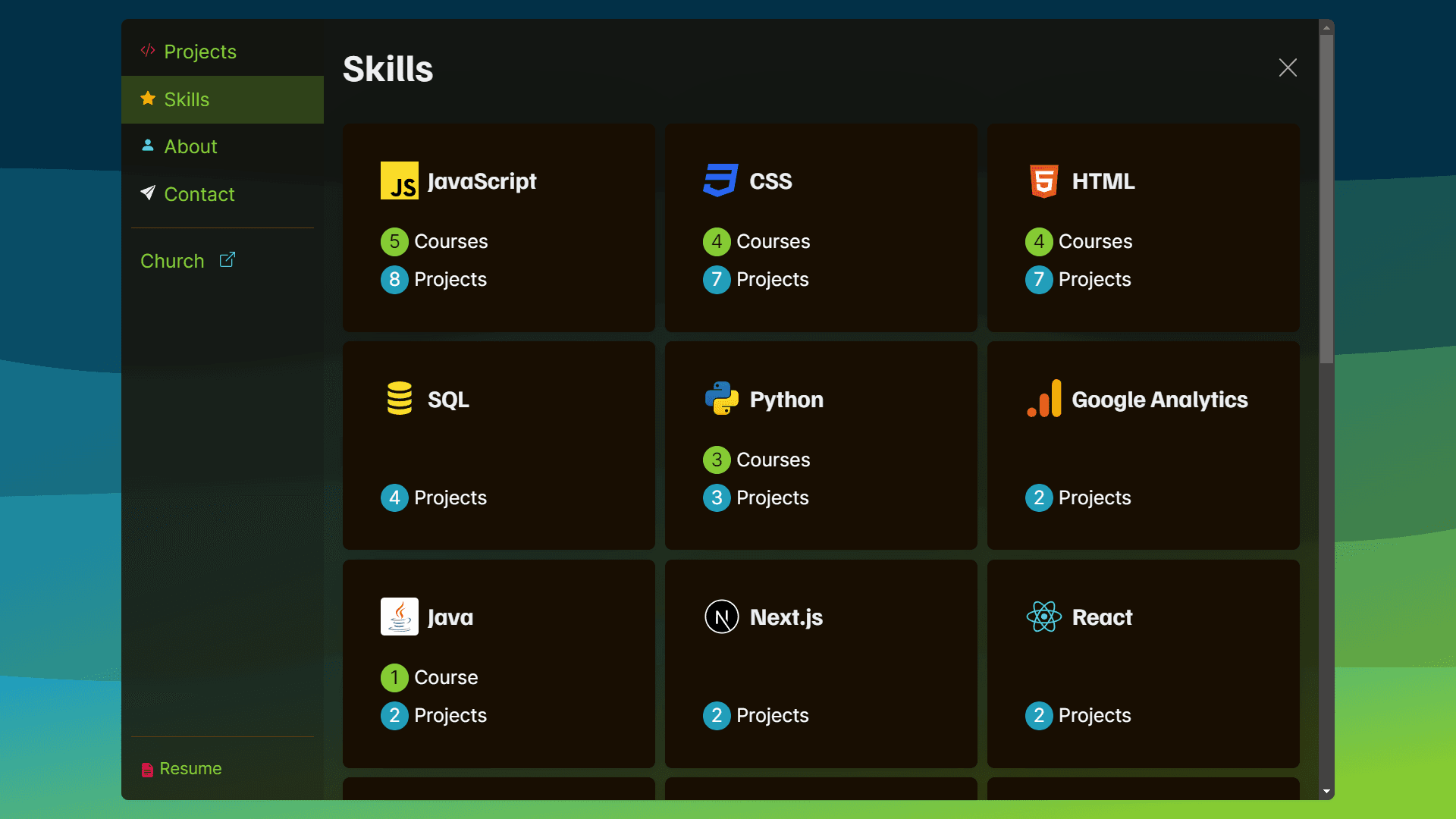Open JavaScript Projects label

pos(450,280)
